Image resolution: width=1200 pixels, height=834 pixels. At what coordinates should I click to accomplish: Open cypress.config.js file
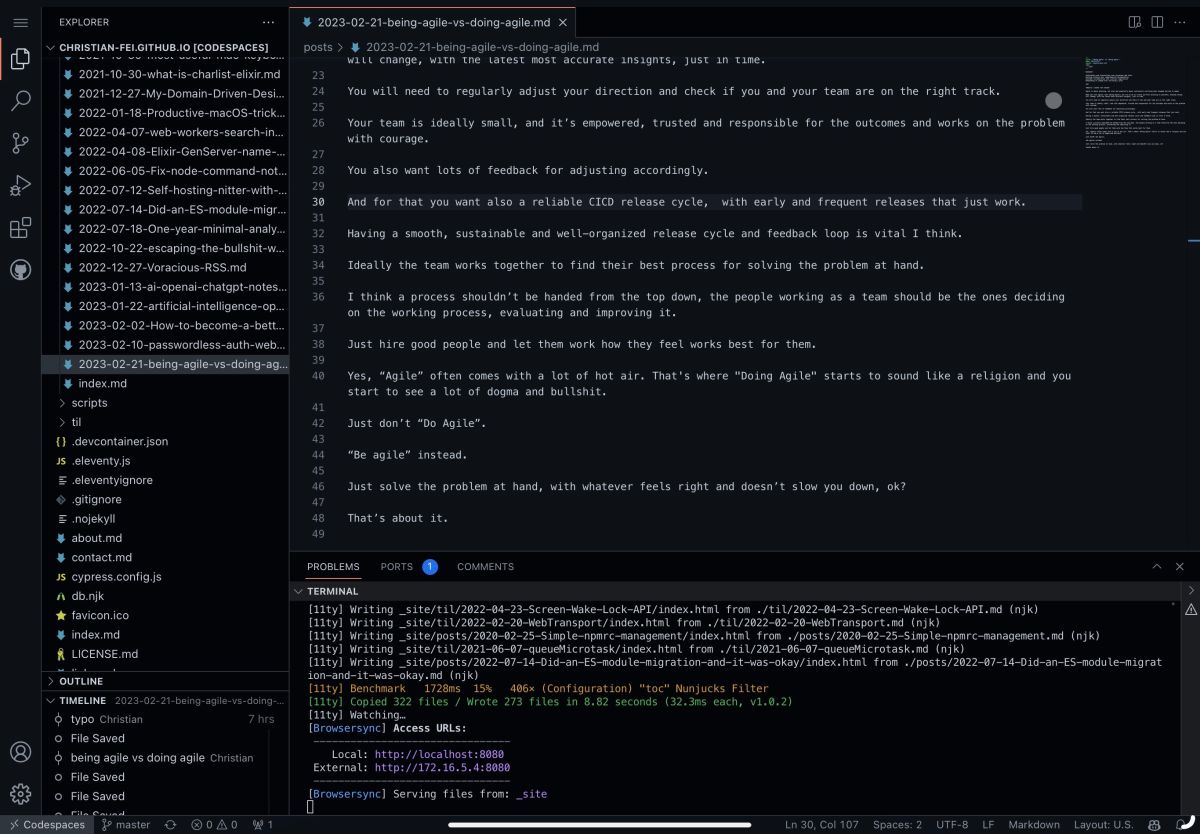coord(165,577)
